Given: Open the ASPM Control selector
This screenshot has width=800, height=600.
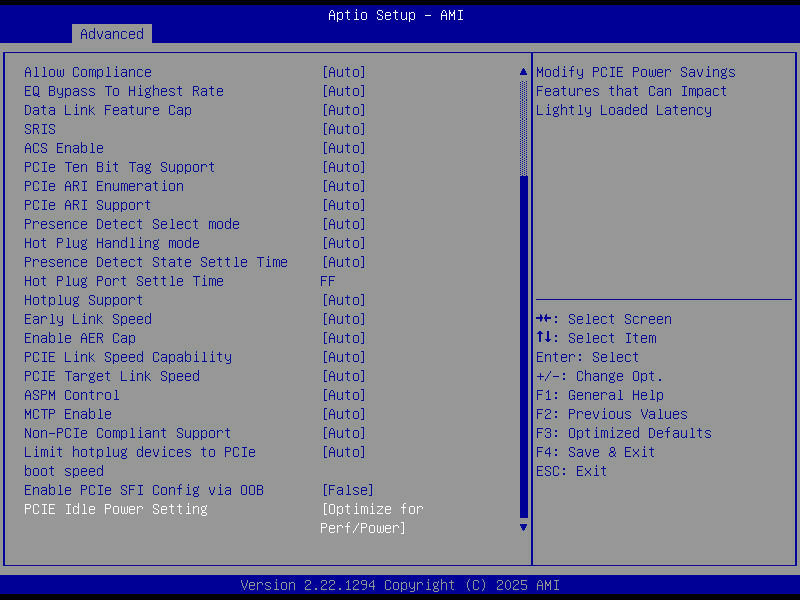Looking at the screenshot, I should point(344,394).
